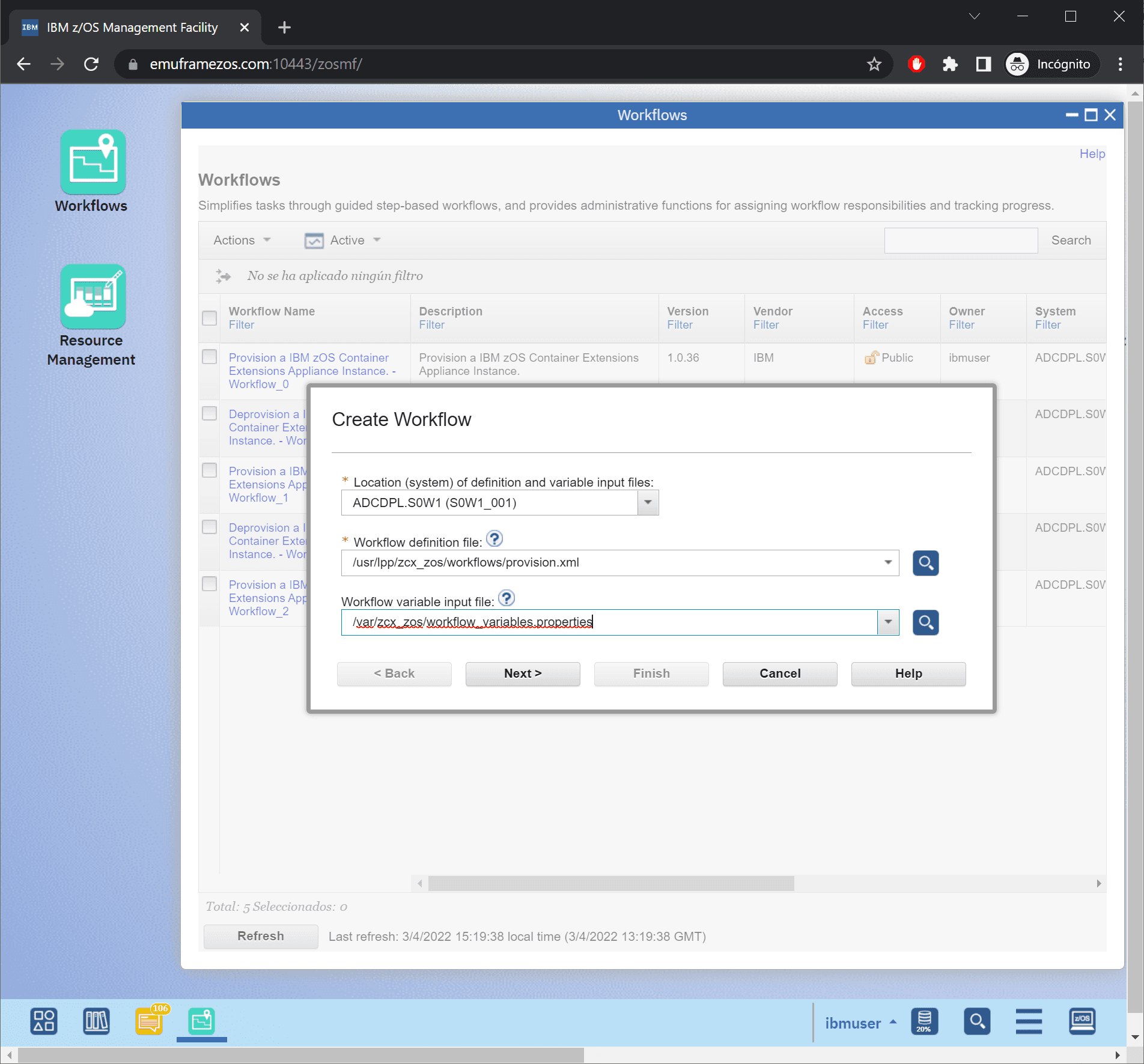The width and height of the screenshot is (1144, 1064).
Task: Open the workflow variable input file dropdown
Action: [887, 622]
